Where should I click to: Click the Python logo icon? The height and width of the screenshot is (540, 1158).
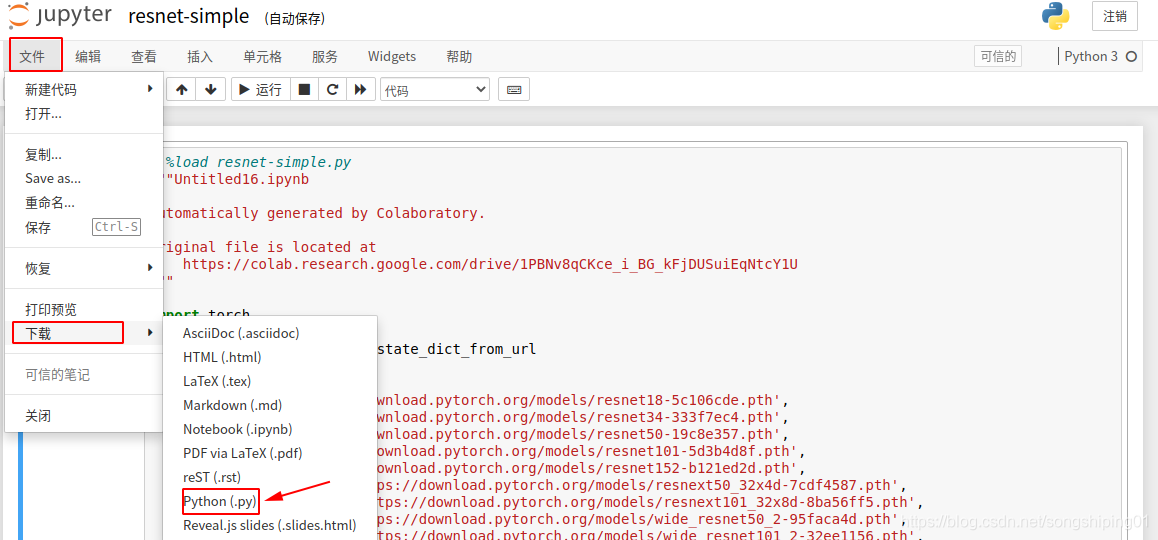pyautogui.click(x=1056, y=16)
